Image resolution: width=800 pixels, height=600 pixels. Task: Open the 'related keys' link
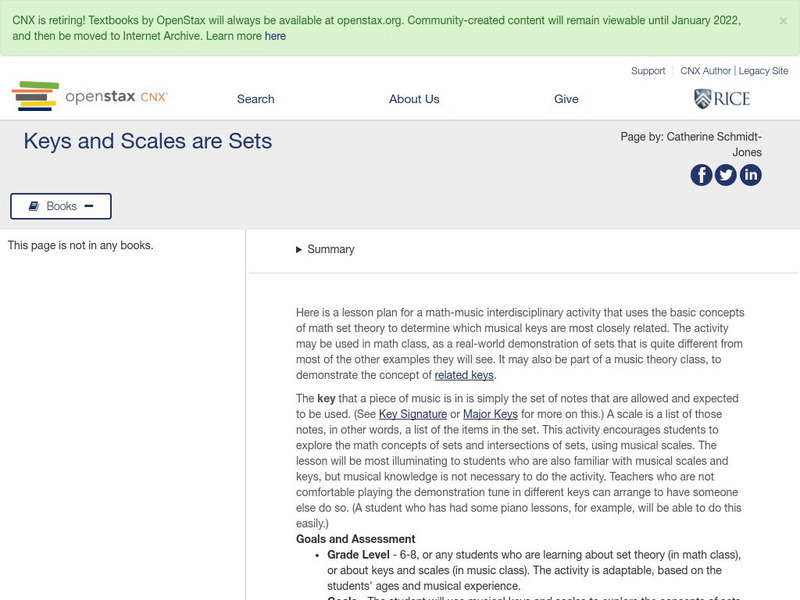tap(464, 375)
